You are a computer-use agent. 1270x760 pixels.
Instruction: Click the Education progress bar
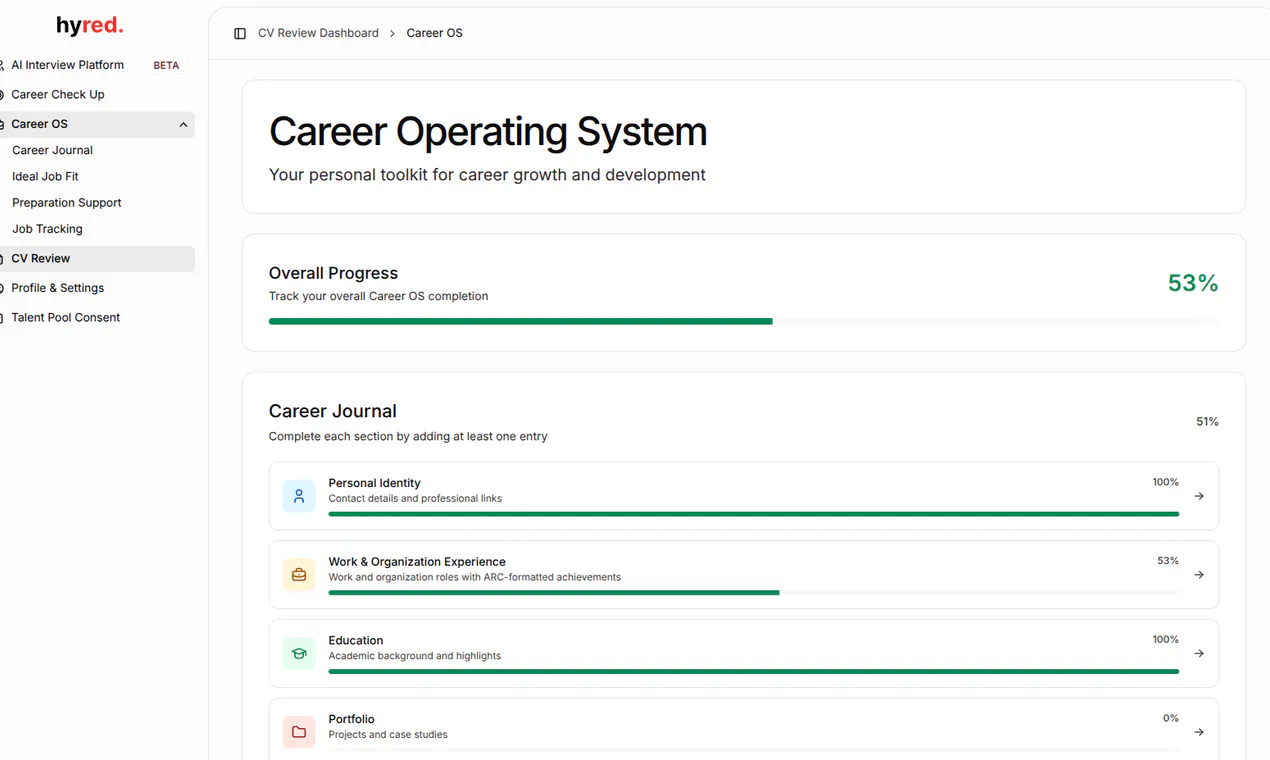click(754, 671)
